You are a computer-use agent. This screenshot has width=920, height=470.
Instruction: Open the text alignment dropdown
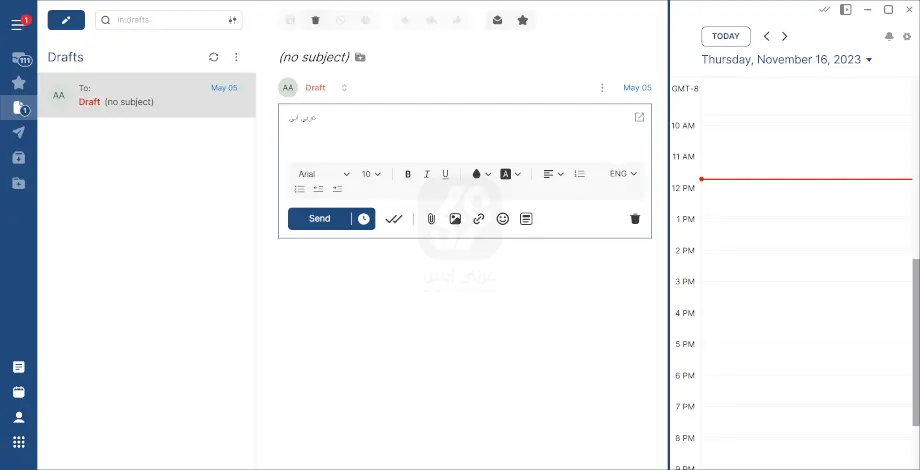[x=553, y=174]
